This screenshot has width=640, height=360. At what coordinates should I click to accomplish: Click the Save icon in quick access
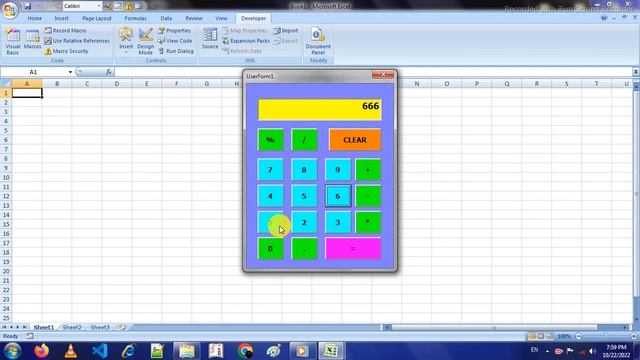point(28,6)
